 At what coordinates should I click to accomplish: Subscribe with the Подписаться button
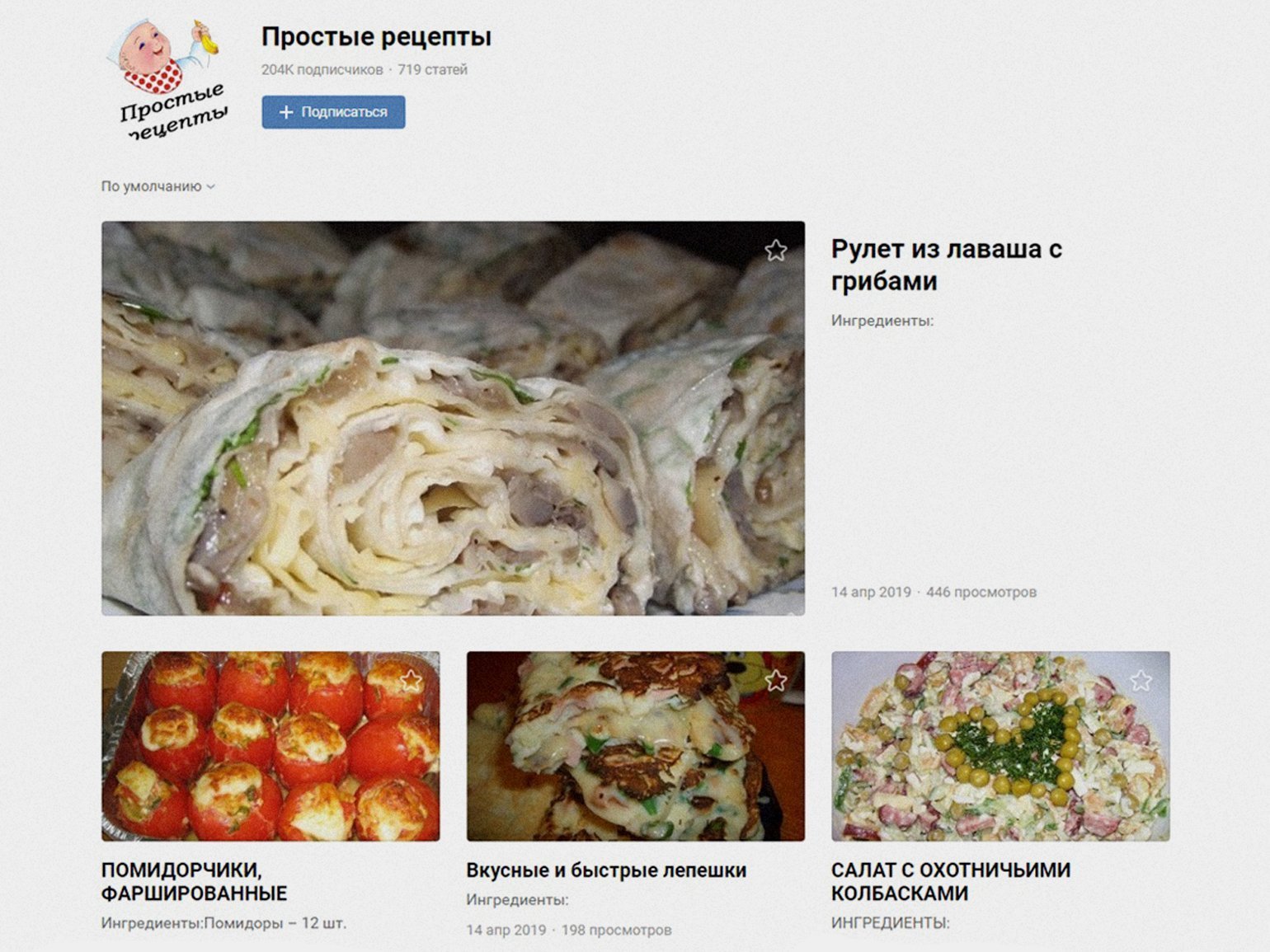click(333, 112)
